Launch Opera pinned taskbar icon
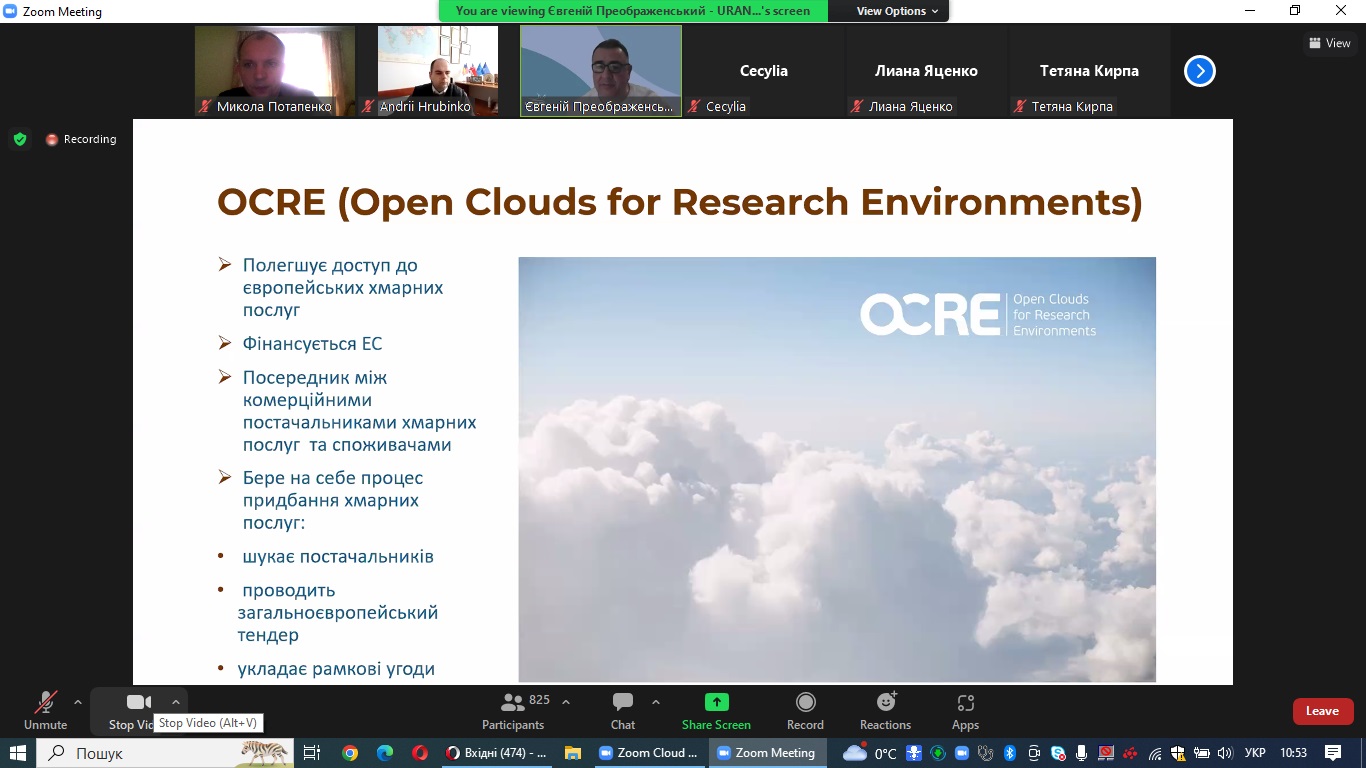The height and width of the screenshot is (768, 1366). (420, 753)
